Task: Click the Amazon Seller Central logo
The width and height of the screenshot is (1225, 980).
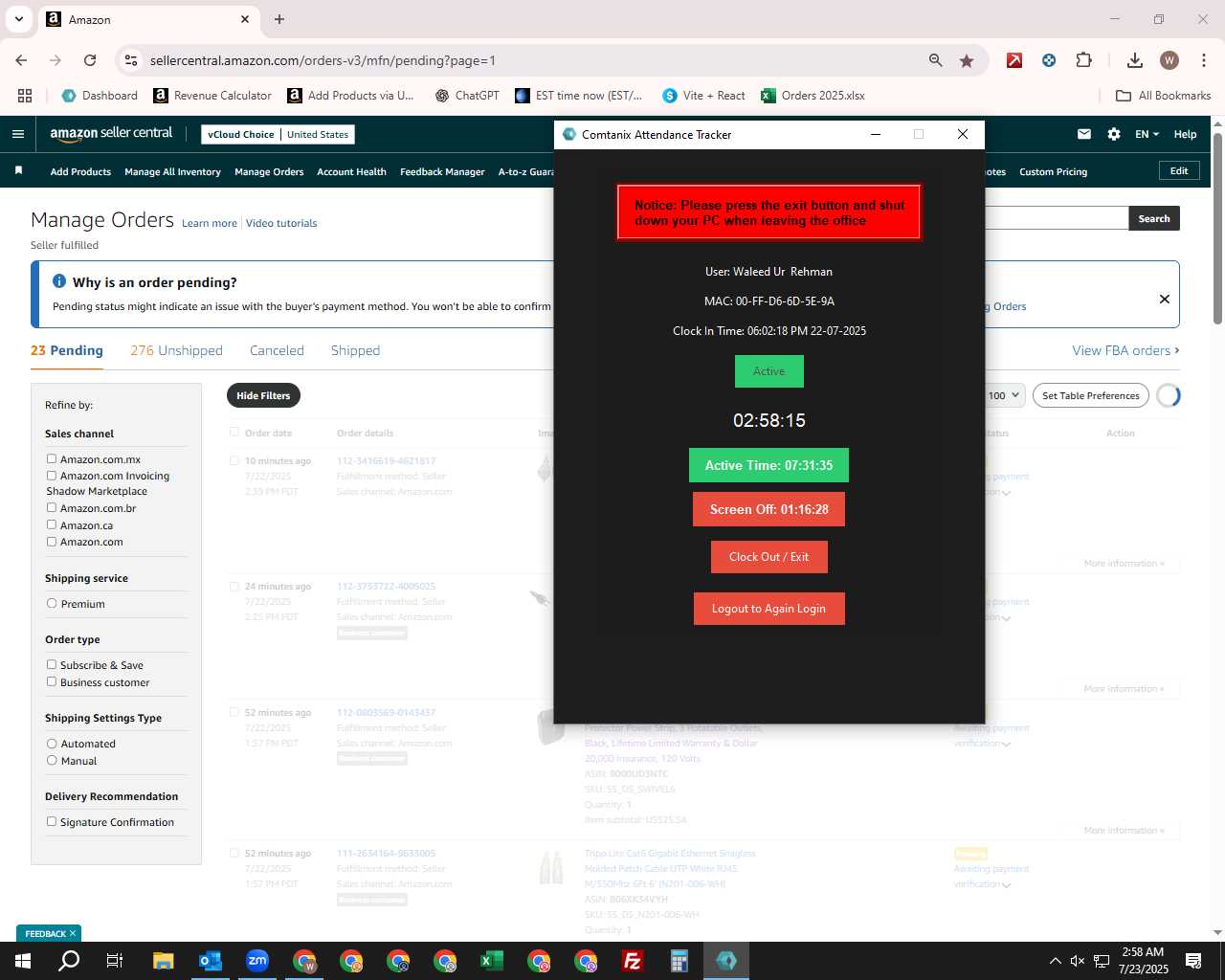Action: coord(111,134)
